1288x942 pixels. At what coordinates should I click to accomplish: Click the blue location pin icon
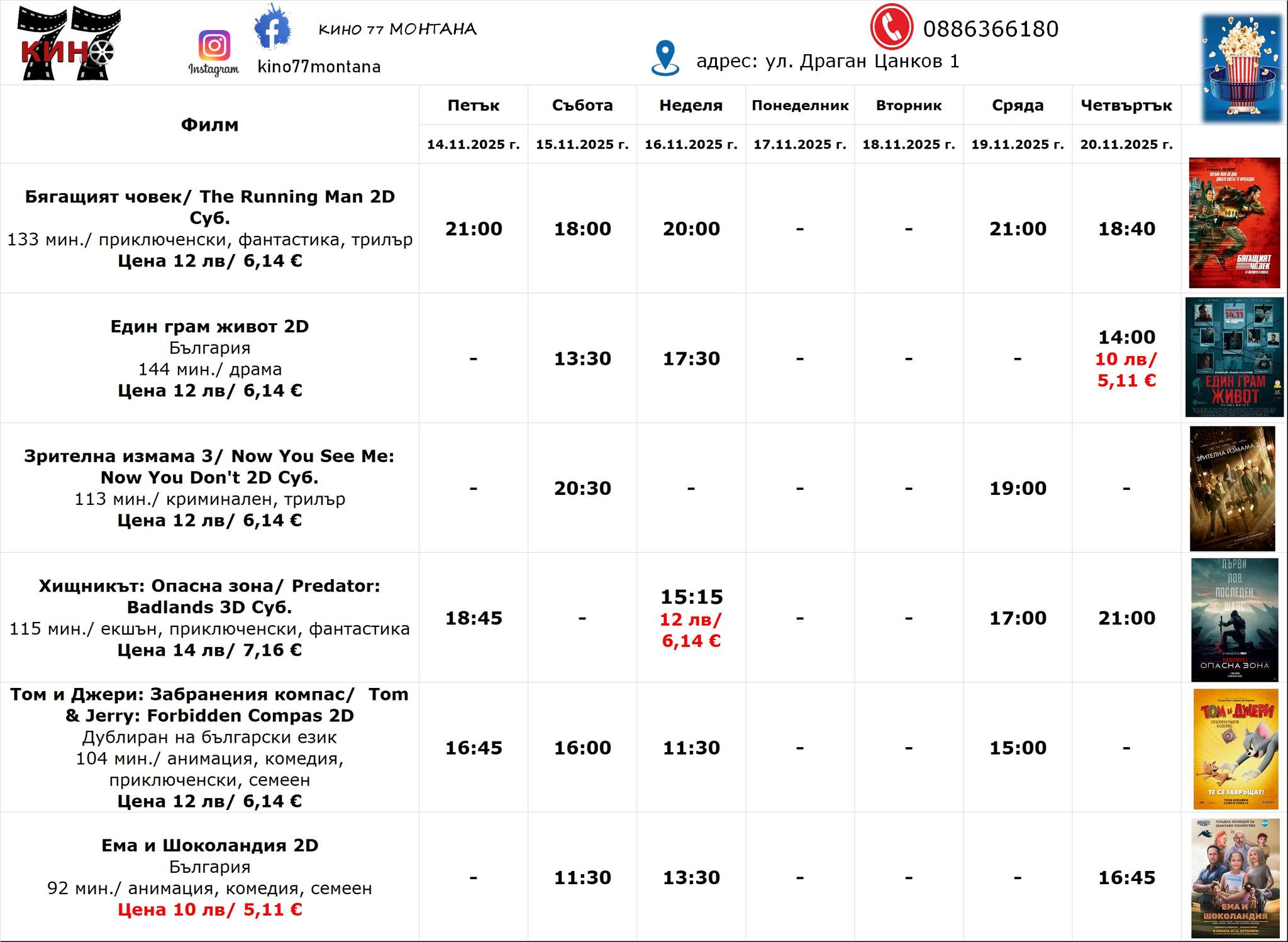[x=665, y=58]
